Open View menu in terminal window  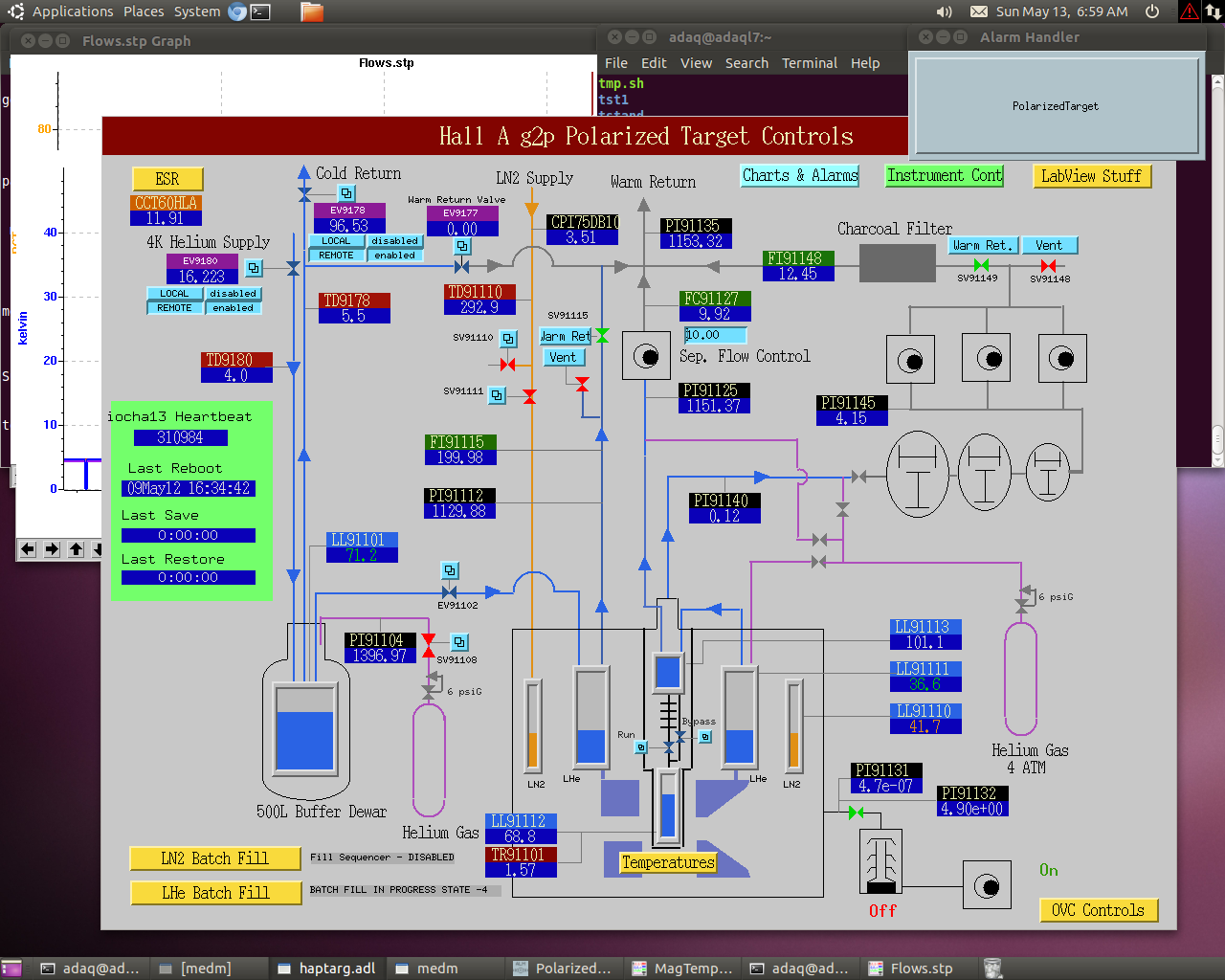[x=696, y=63]
